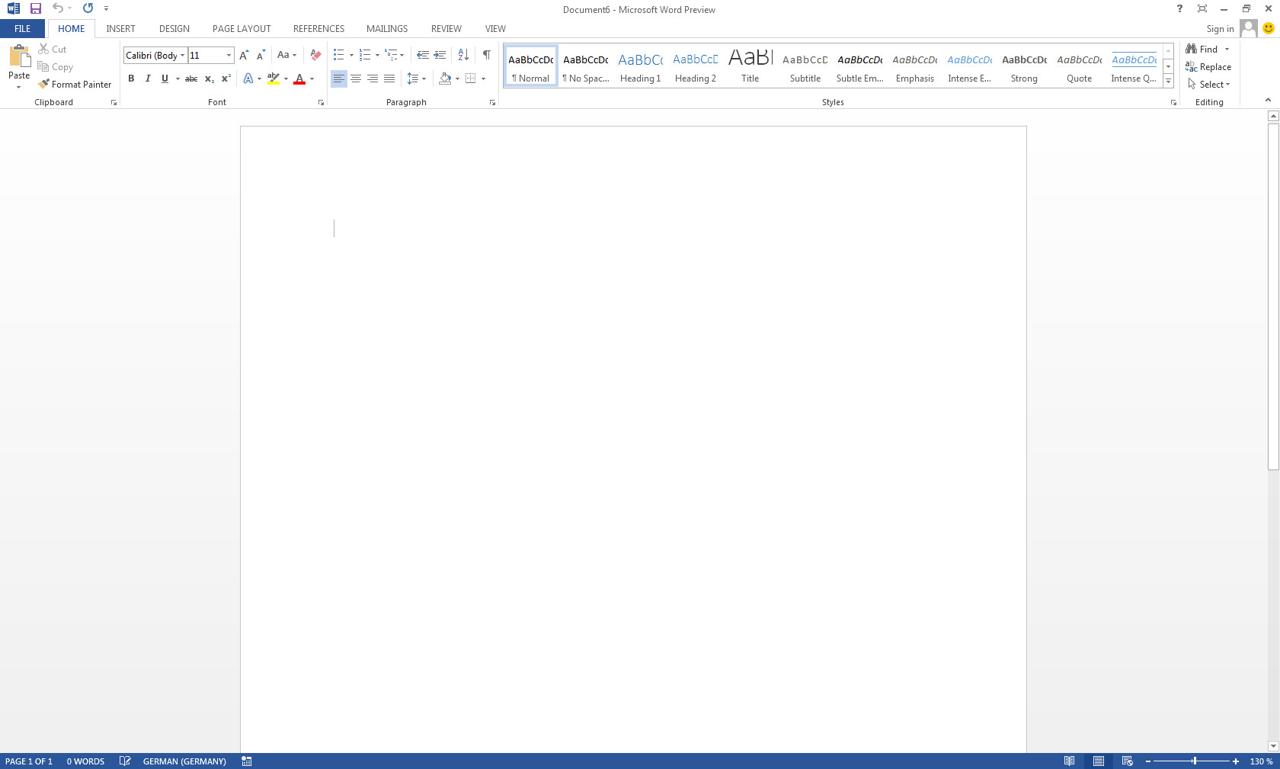This screenshot has height=769, width=1280.
Task: Click the German (Germany) language indicator
Action: point(184,761)
